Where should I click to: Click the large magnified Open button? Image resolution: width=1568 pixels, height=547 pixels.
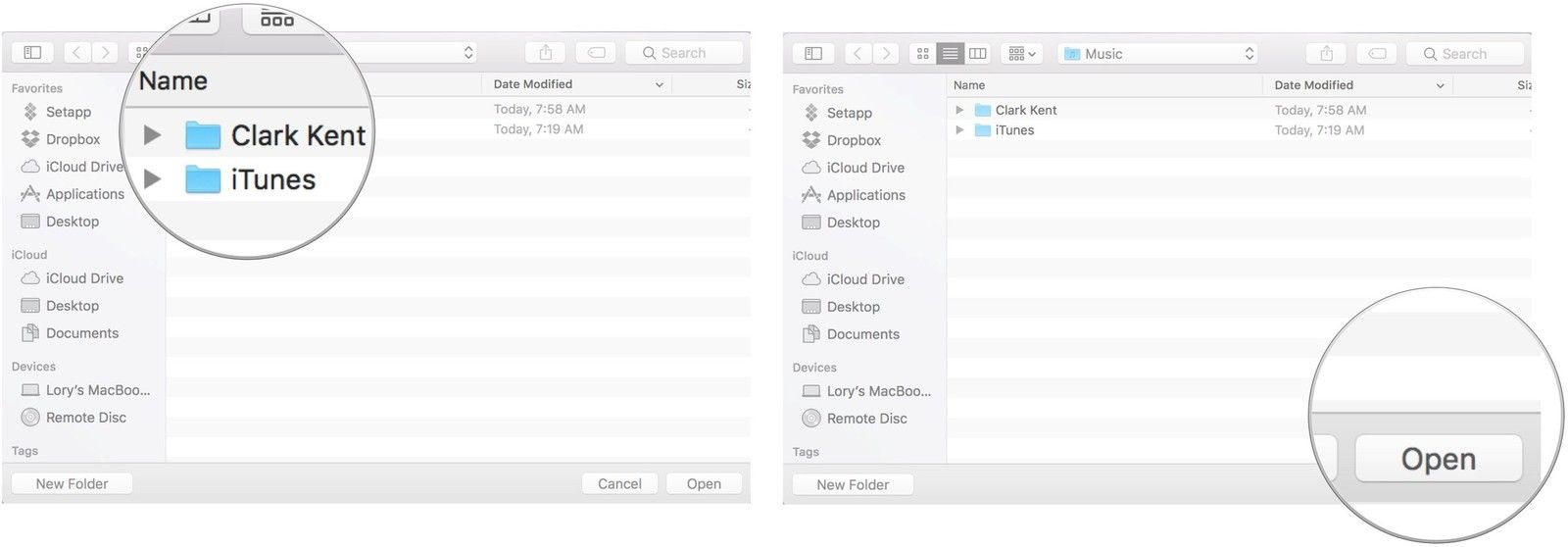tap(1438, 459)
